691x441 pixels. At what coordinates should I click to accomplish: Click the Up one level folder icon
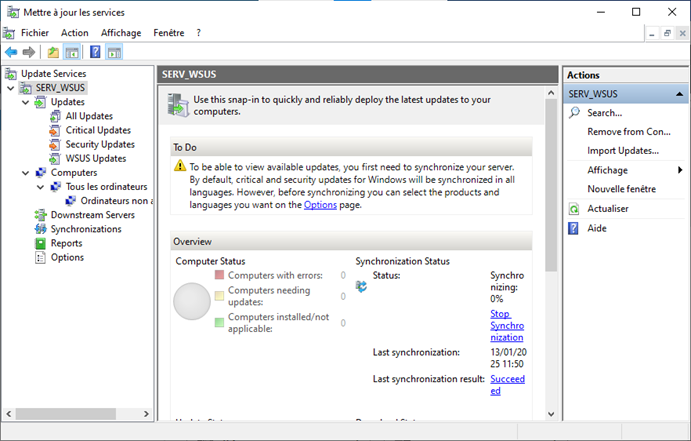click(53, 52)
